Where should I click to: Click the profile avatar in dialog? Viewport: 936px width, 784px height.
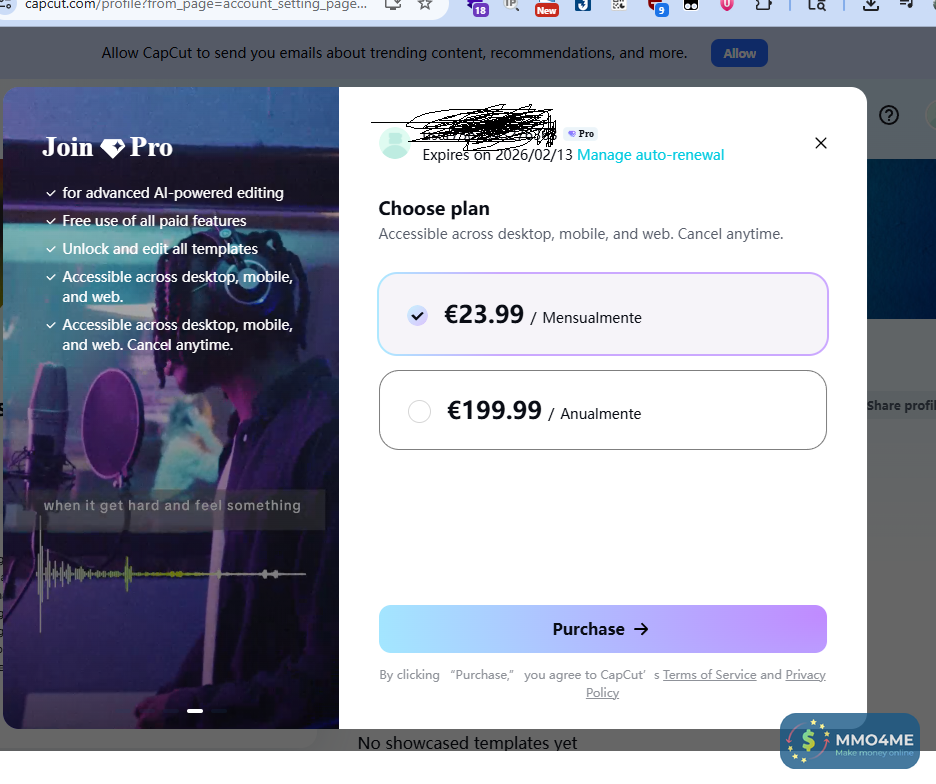[x=395, y=143]
